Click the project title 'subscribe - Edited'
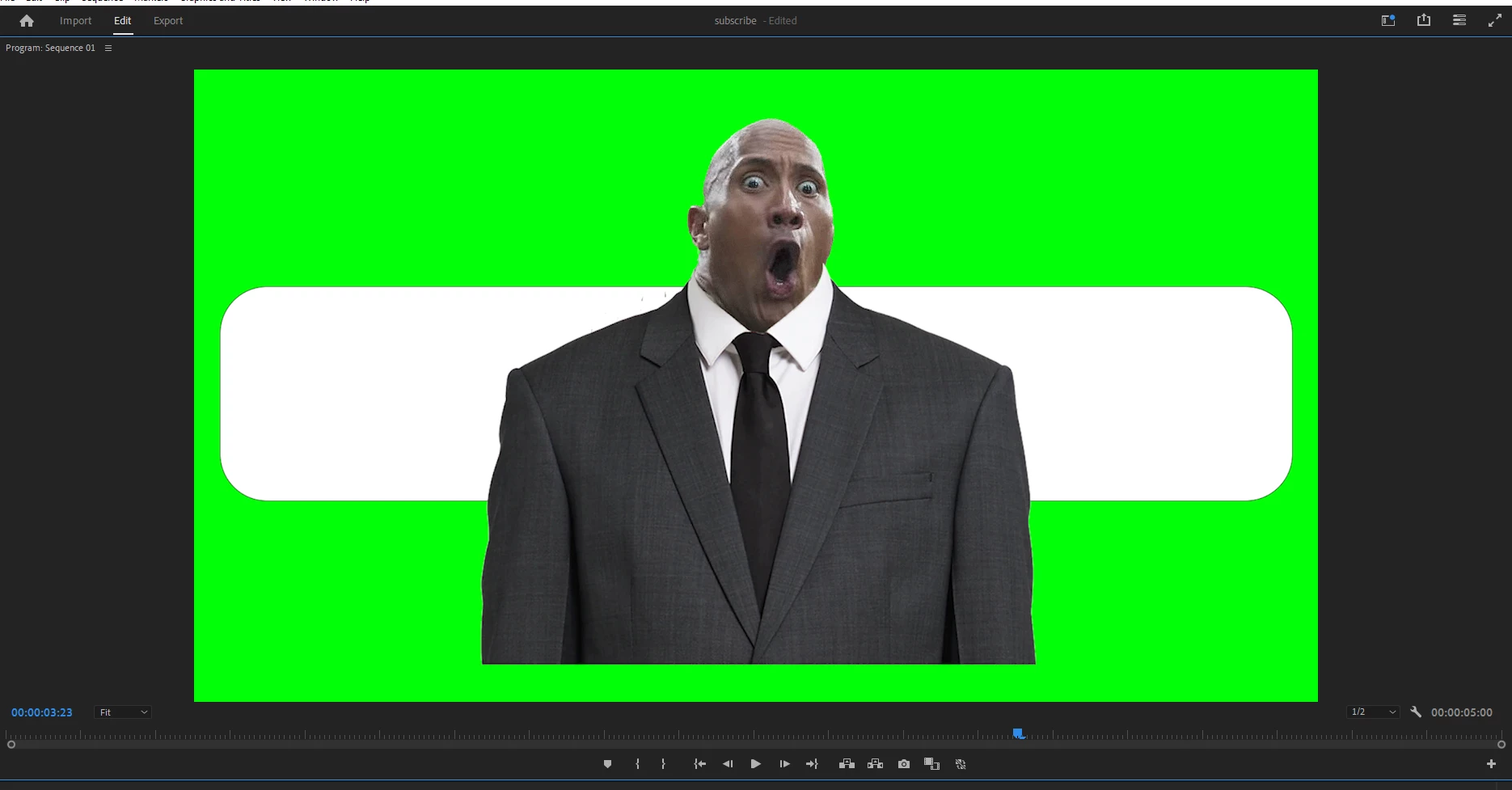The width and height of the screenshot is (1512, 790). tap(755, 21)
